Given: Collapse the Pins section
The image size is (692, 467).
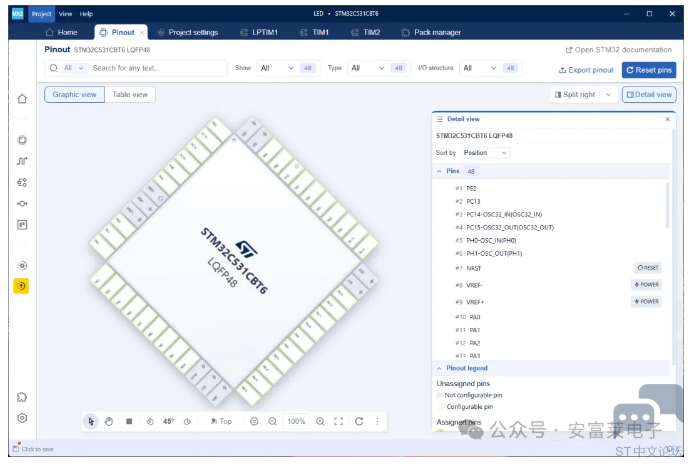Looking at the screenshot, I should 439,171.
